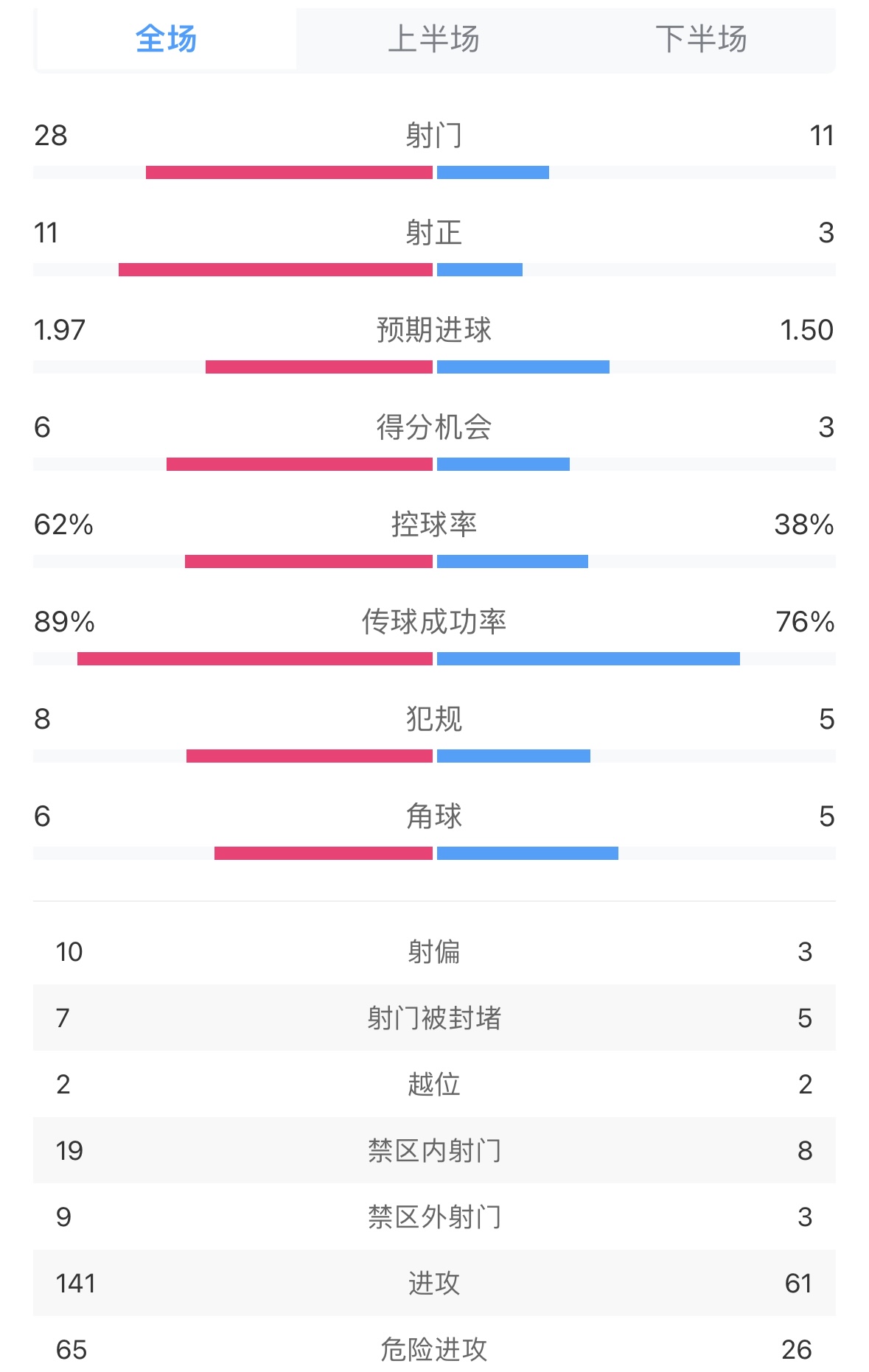Click the 射偏 row label
Screen dimensions: 869x1372
pyautogui.click(x=433, y=952)
